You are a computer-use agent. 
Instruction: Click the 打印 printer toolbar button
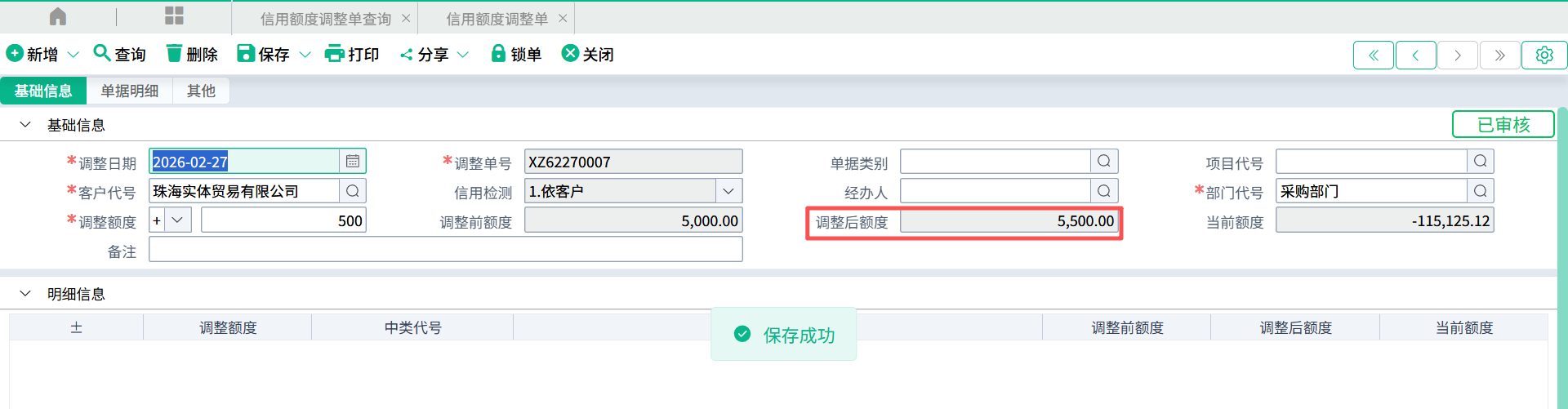coord(352,54)
